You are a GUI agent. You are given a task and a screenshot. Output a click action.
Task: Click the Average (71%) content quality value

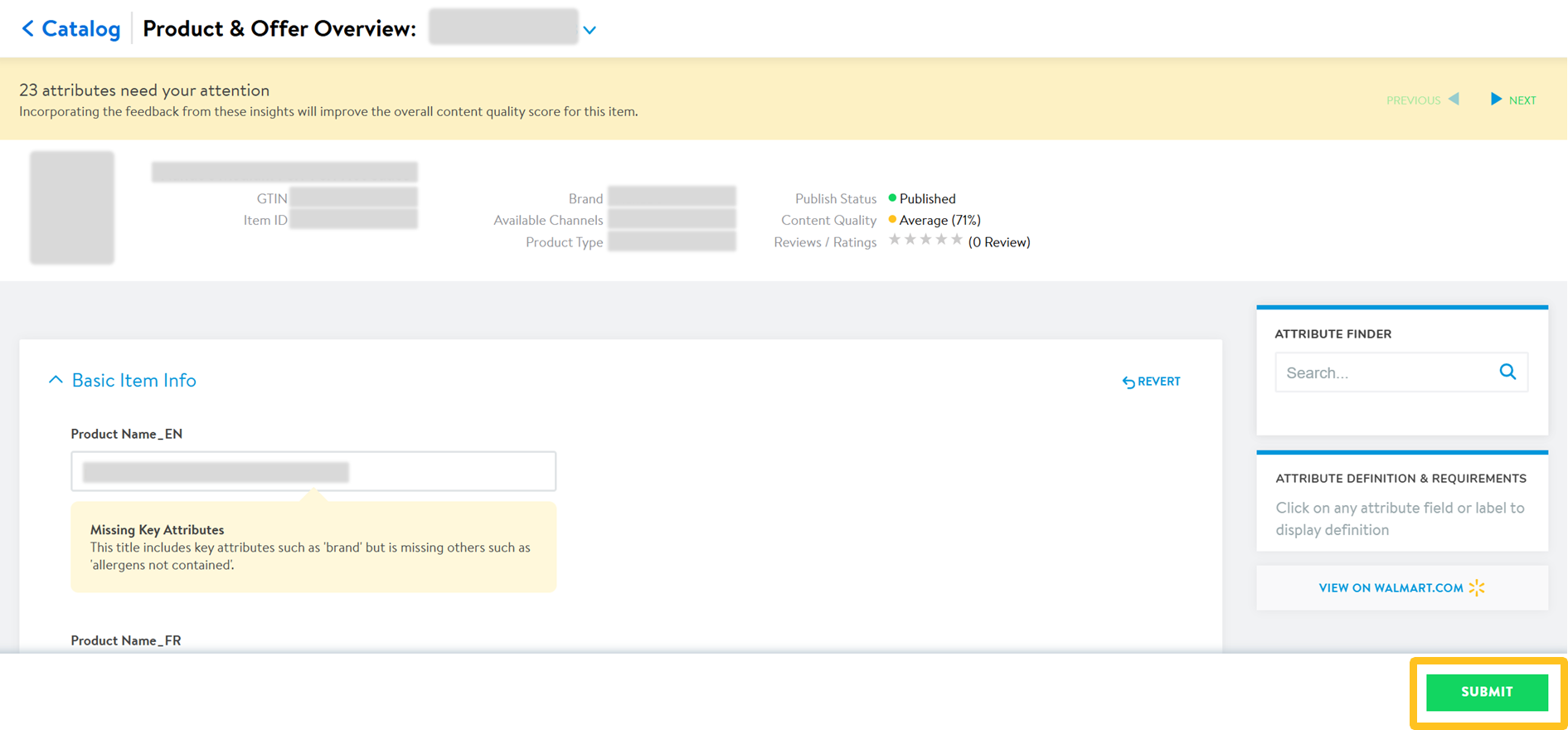[939, 220]
